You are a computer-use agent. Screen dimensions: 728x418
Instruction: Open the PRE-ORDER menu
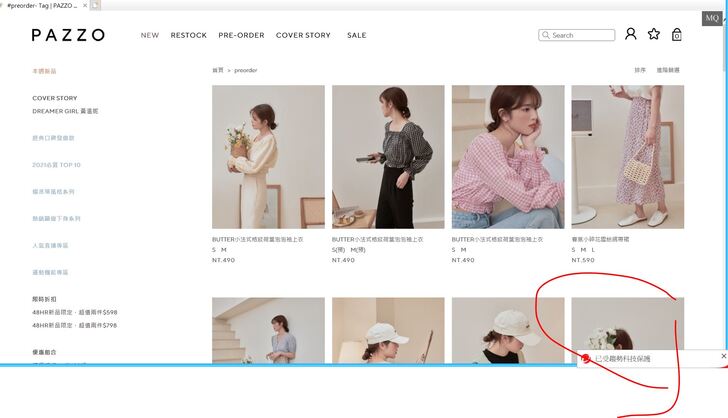coord(241,35)
